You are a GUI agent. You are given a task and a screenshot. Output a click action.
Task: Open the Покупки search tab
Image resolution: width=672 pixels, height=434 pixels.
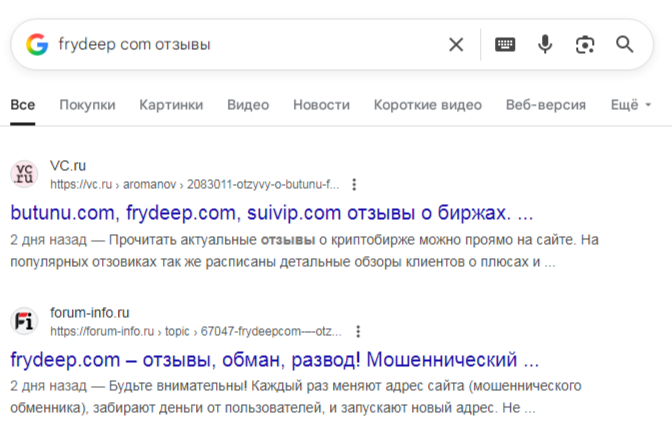[x=87, y=105]
